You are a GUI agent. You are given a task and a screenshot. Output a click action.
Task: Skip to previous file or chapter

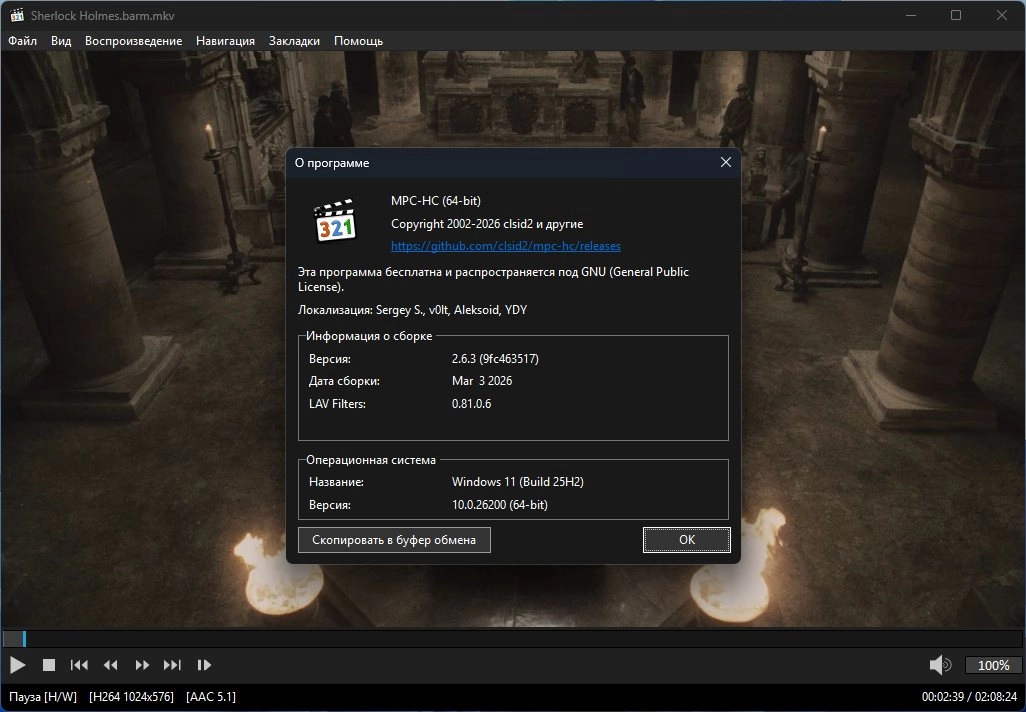79,665
